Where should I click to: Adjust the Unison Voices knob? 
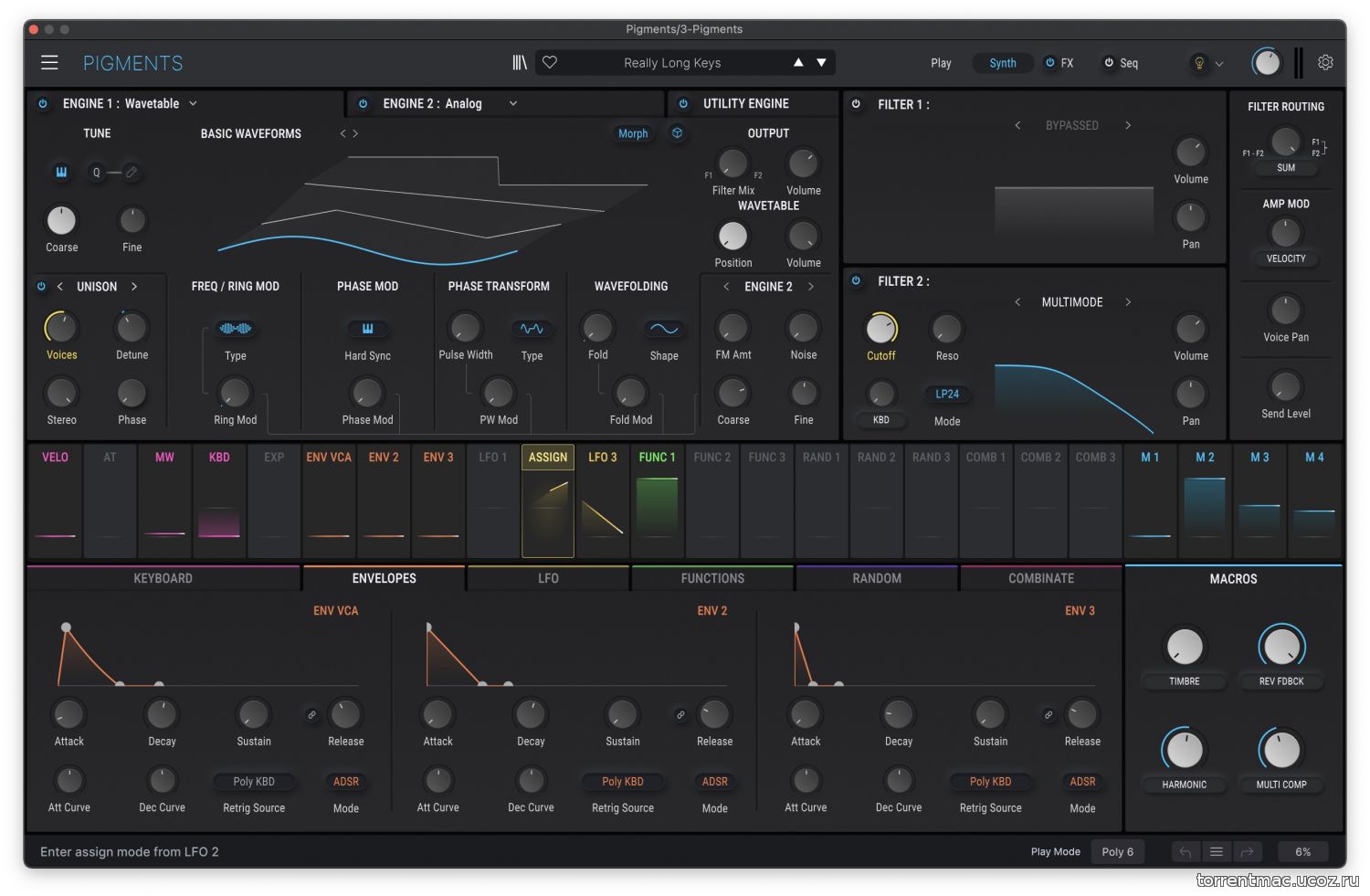[x=61, y=327]
